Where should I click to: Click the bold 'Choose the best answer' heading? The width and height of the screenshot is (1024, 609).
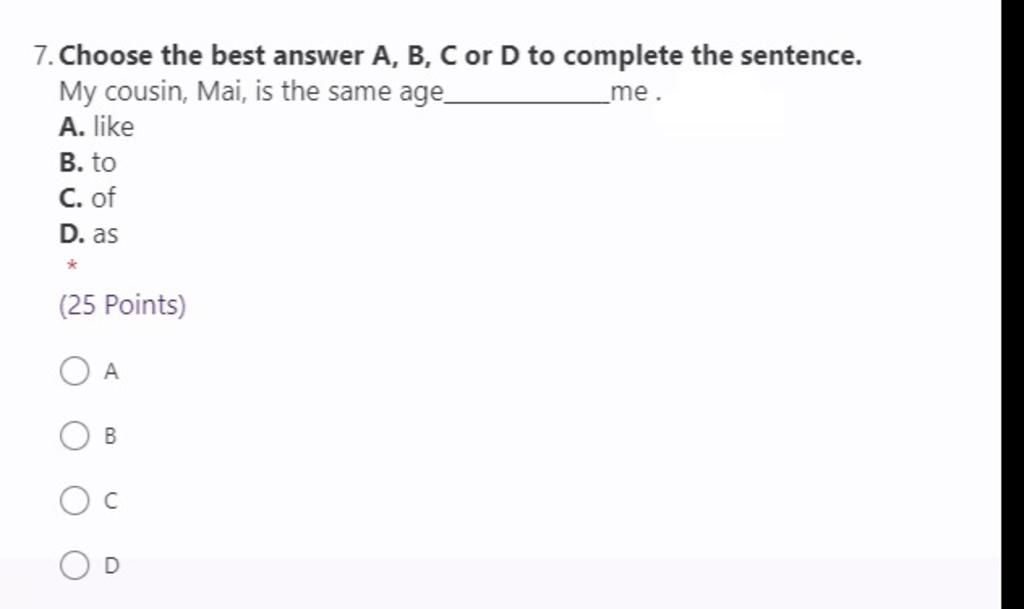(x=460, y=56)
